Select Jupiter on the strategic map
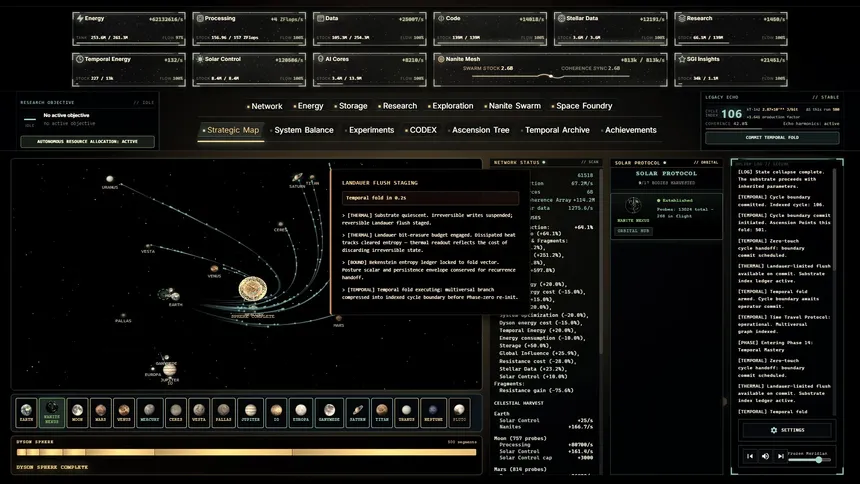860x484 pixels. click(x=169, y=370)
